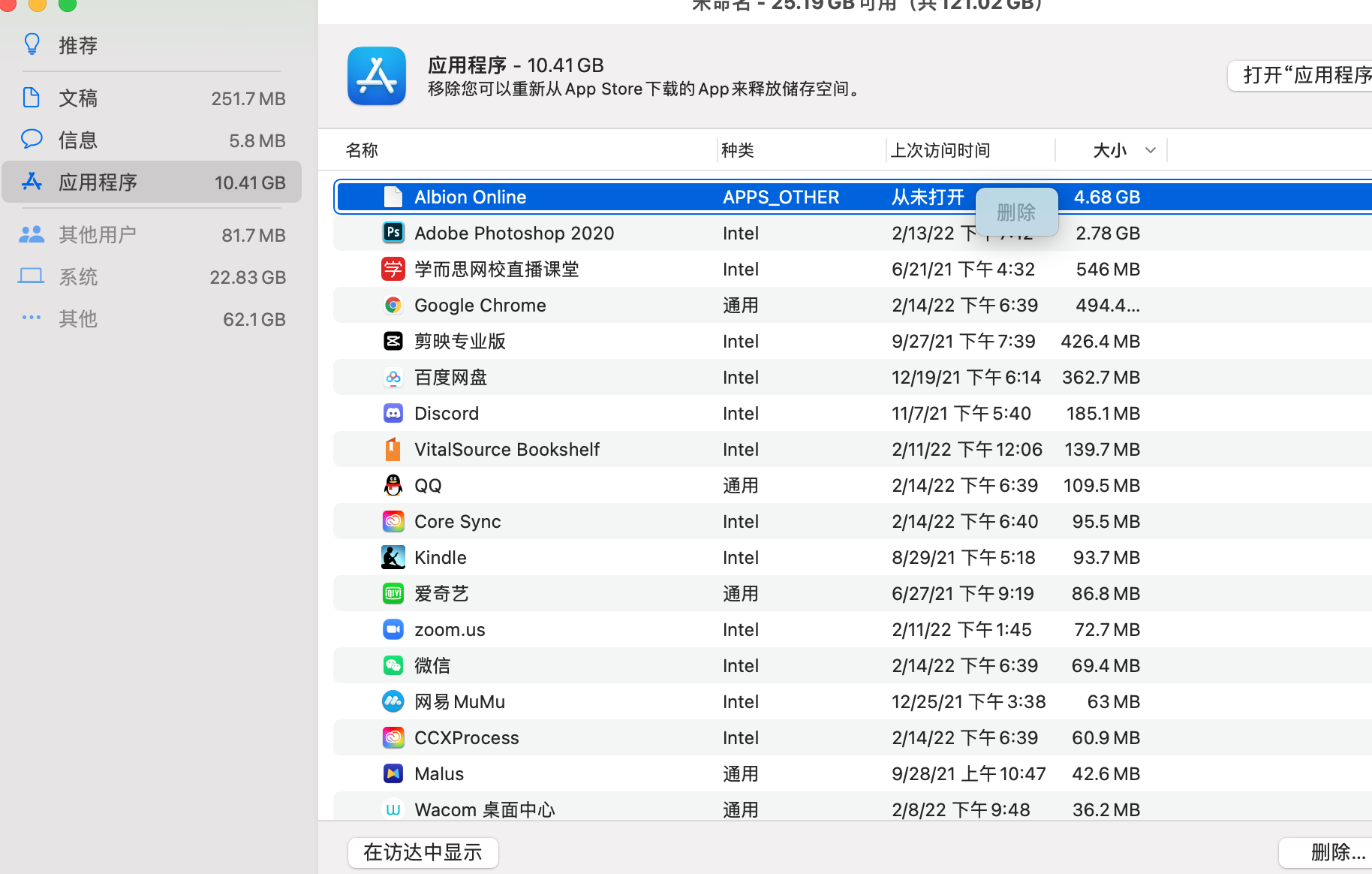Click the Malus app icon

pyautogui.click(x=393, y=774)
